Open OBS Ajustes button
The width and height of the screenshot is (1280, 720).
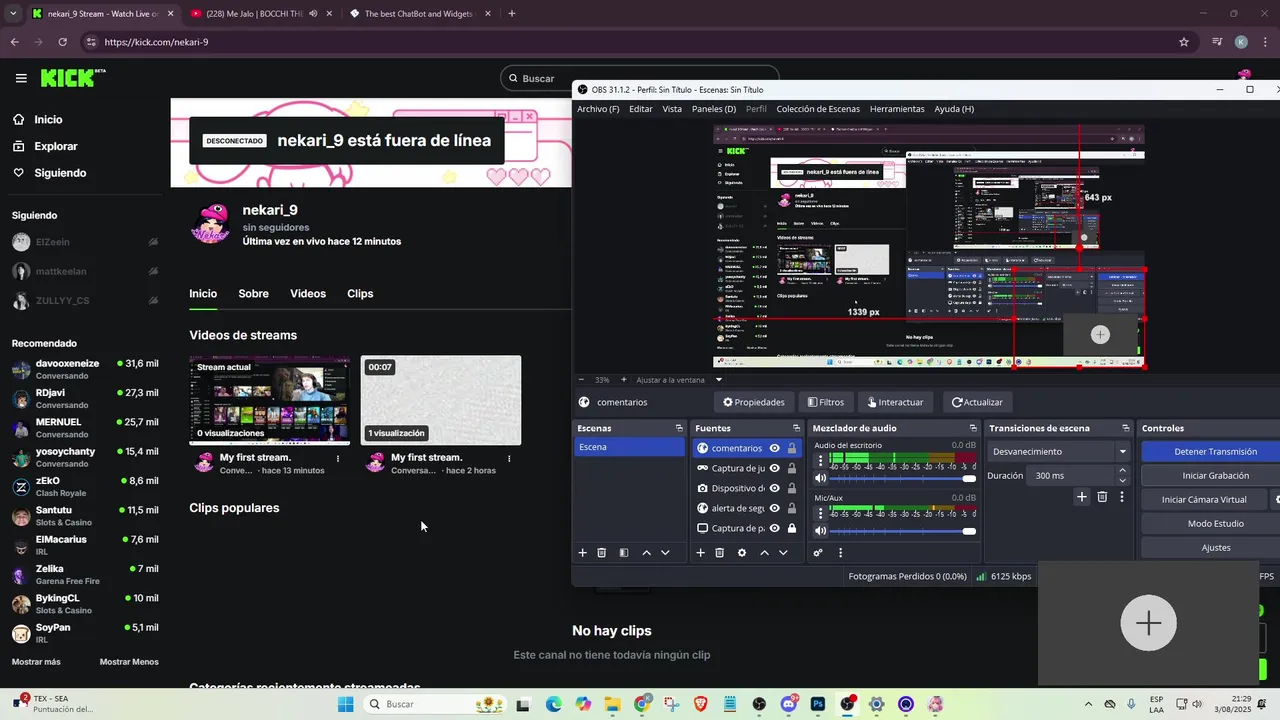tap(1215, 548)
